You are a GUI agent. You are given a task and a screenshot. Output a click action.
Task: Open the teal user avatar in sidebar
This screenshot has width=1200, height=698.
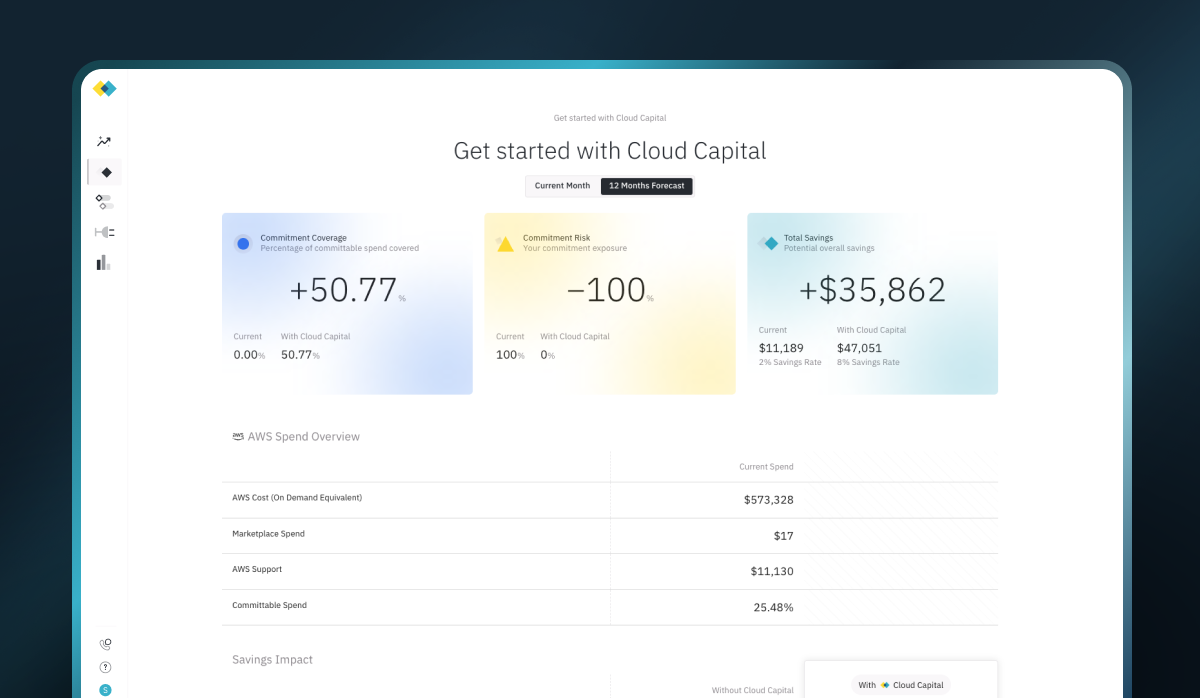(x=105, y=690)
